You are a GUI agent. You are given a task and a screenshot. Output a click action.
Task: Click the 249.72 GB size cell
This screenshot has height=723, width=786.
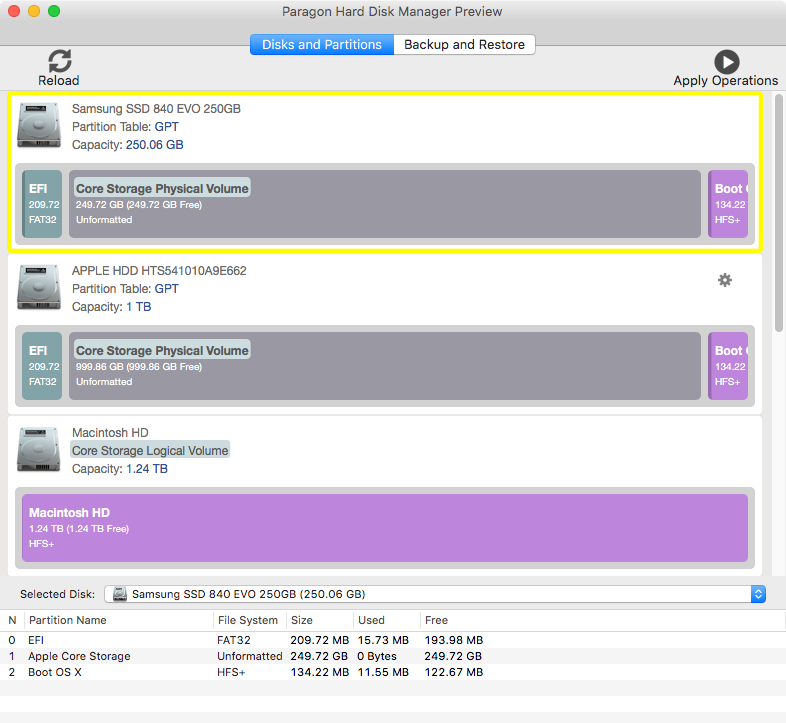[319, 656]
